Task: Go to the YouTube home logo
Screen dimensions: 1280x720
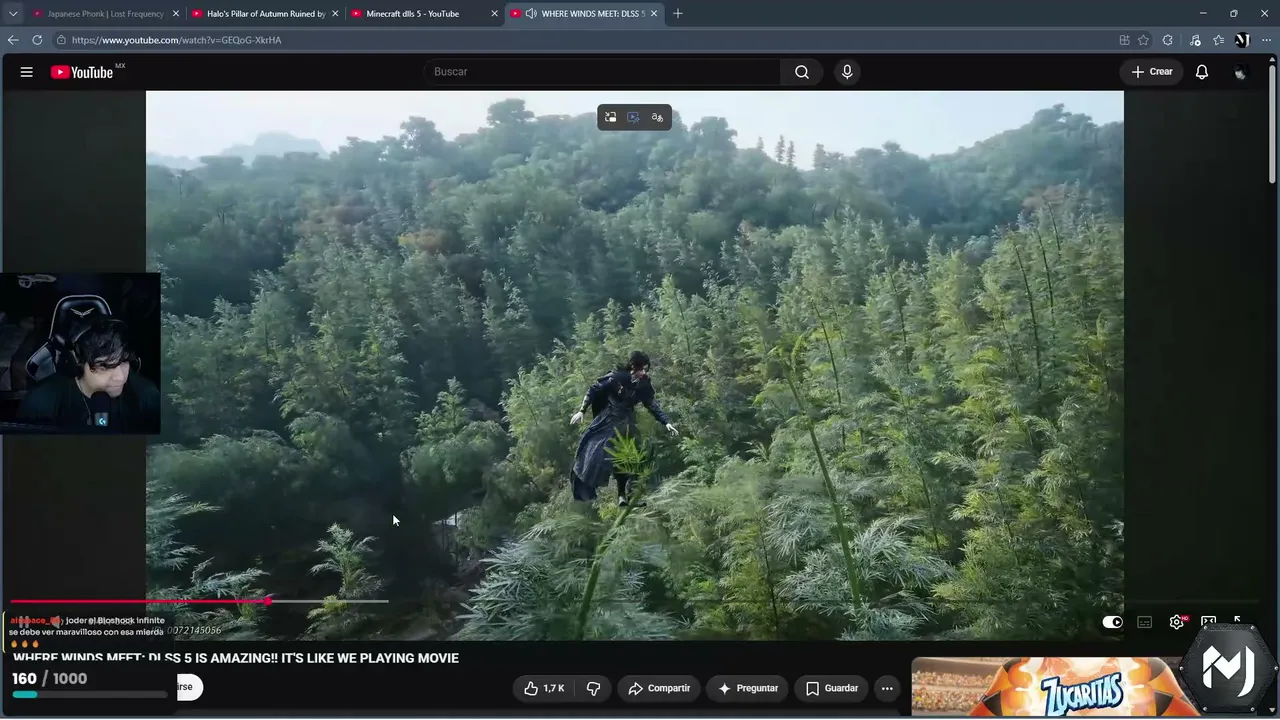Action: (x=82, y=72)
